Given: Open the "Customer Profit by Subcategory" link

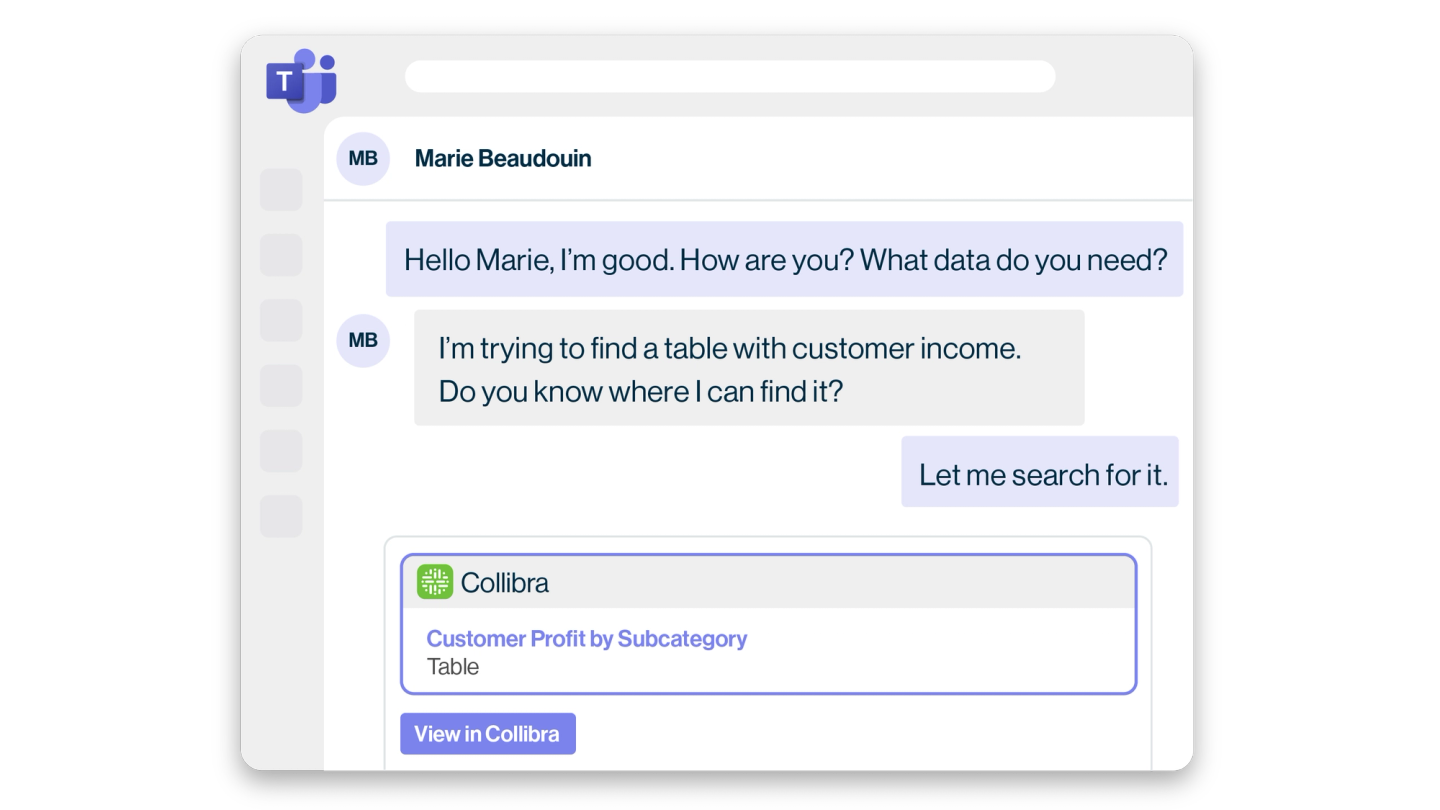Looking at the screenshot, I should pos(587,639).
